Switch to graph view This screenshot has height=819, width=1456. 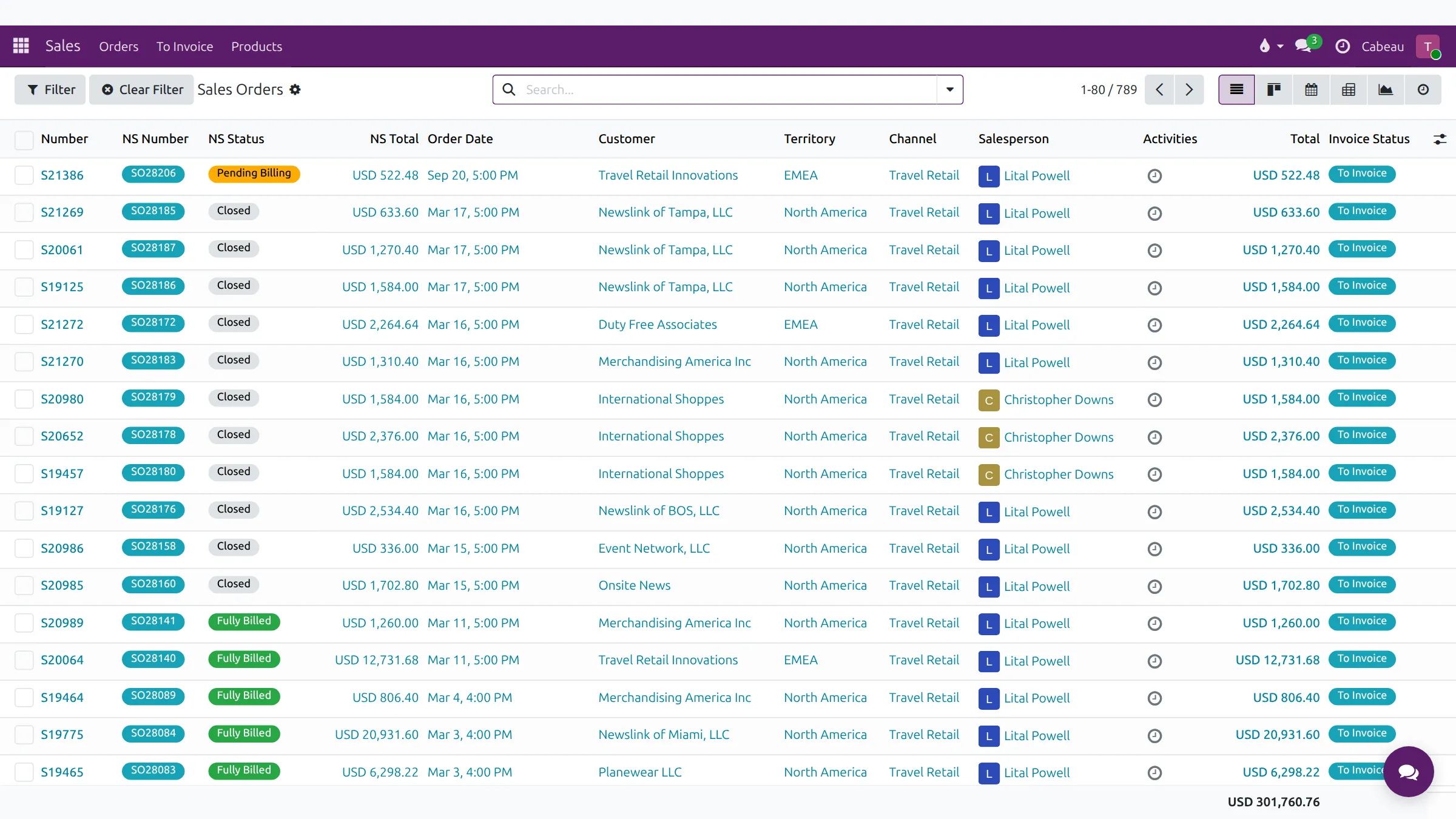[1386, 90]
